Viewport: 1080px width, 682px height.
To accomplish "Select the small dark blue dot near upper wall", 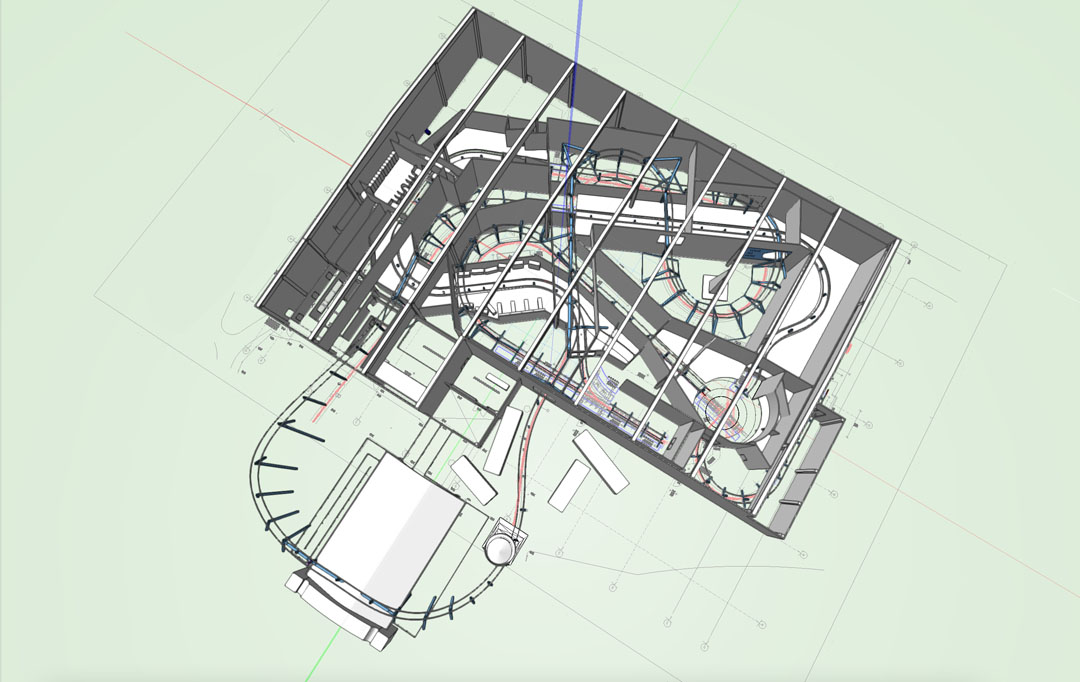I will coord(426,132).
